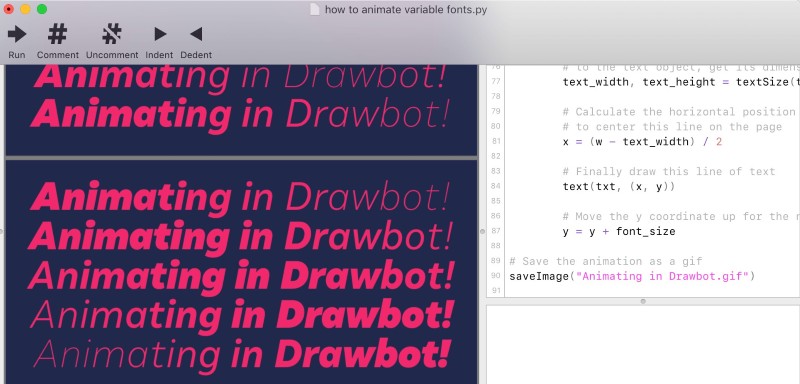Click line number 77 in the gutter

point(495,82)
